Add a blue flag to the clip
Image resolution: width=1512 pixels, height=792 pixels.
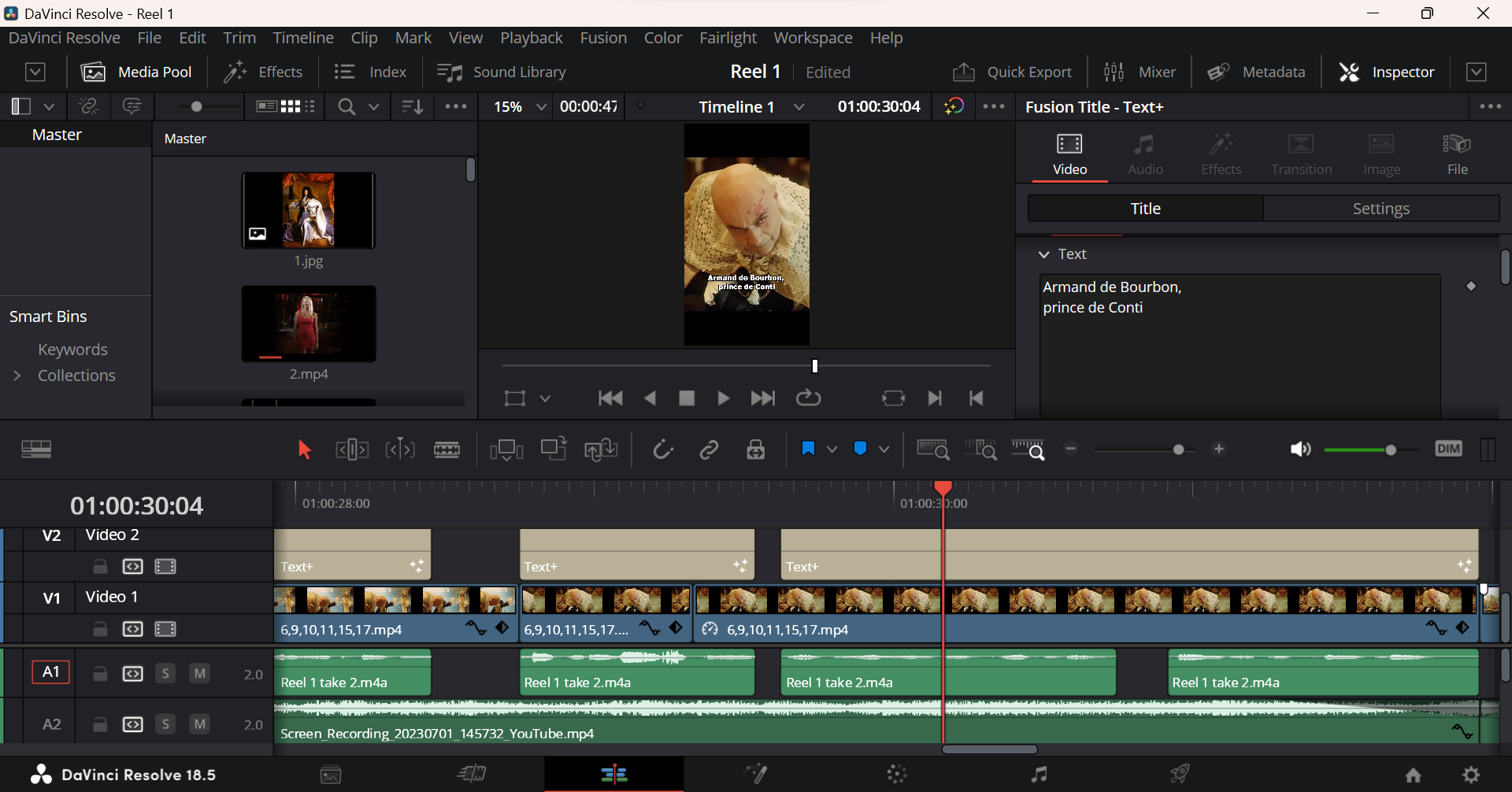coord(808,449)
